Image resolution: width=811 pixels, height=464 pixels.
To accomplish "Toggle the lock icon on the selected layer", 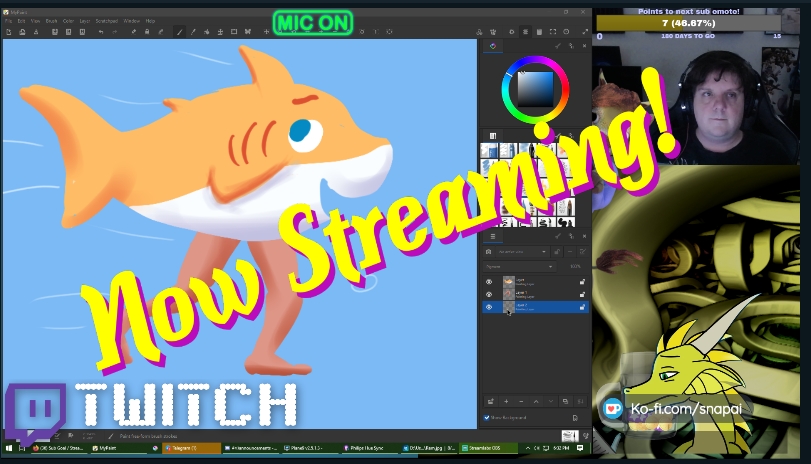I will coord(582,307).
